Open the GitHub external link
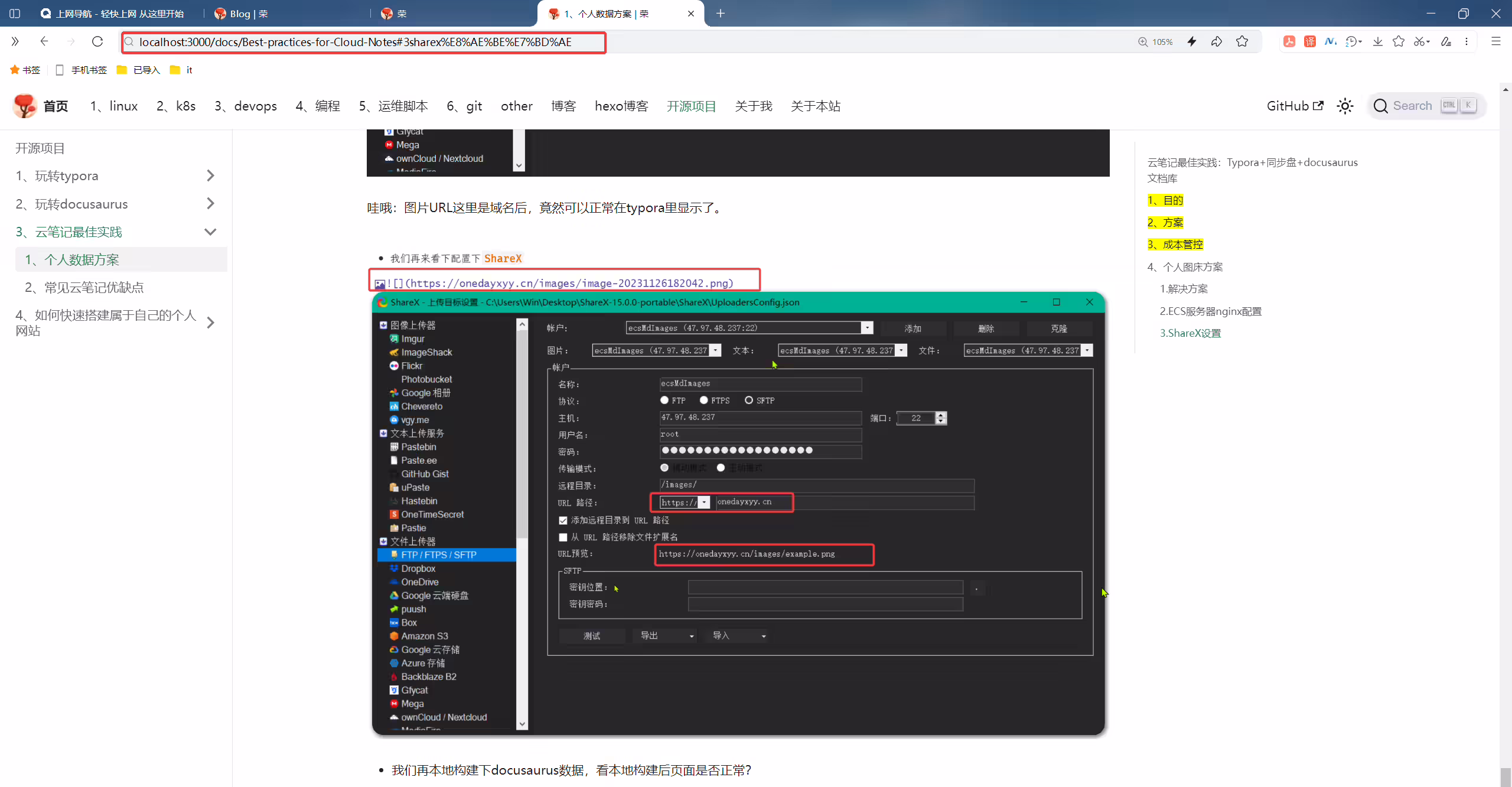This screenshot has width=1512, height=787. click(x=1295, y=106)
